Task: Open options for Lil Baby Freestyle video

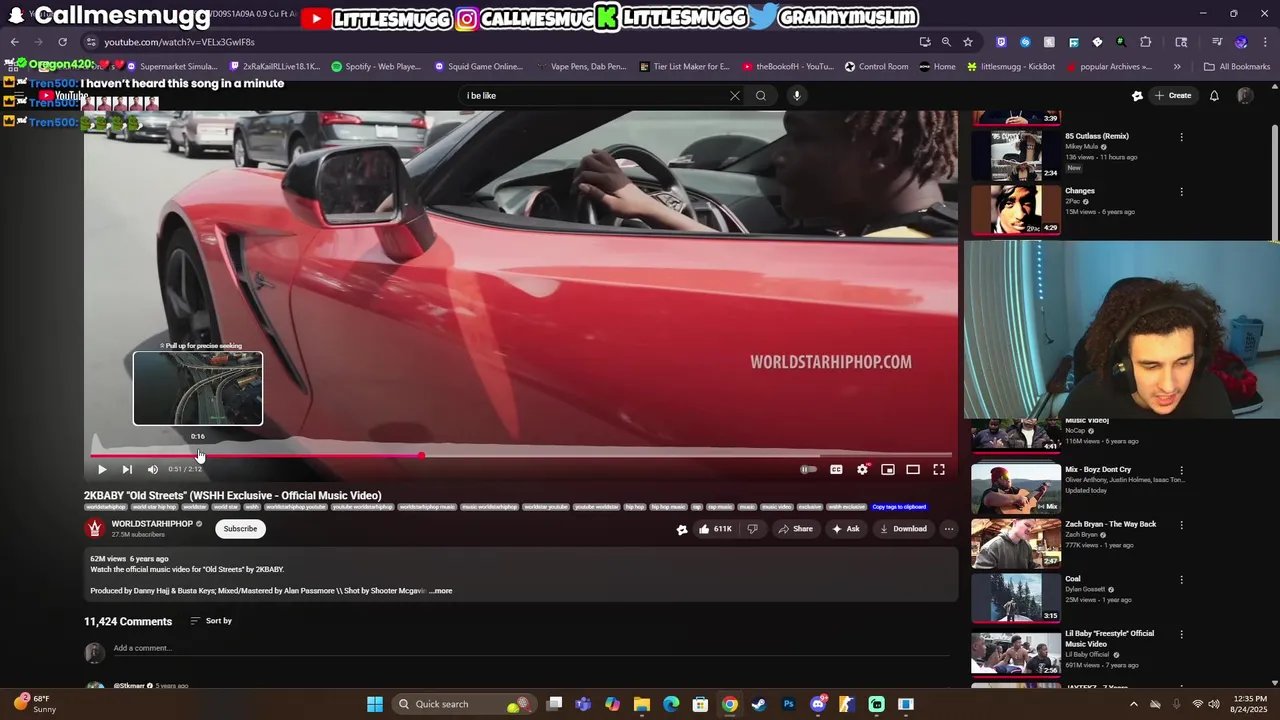Action: pos(1181,634)
